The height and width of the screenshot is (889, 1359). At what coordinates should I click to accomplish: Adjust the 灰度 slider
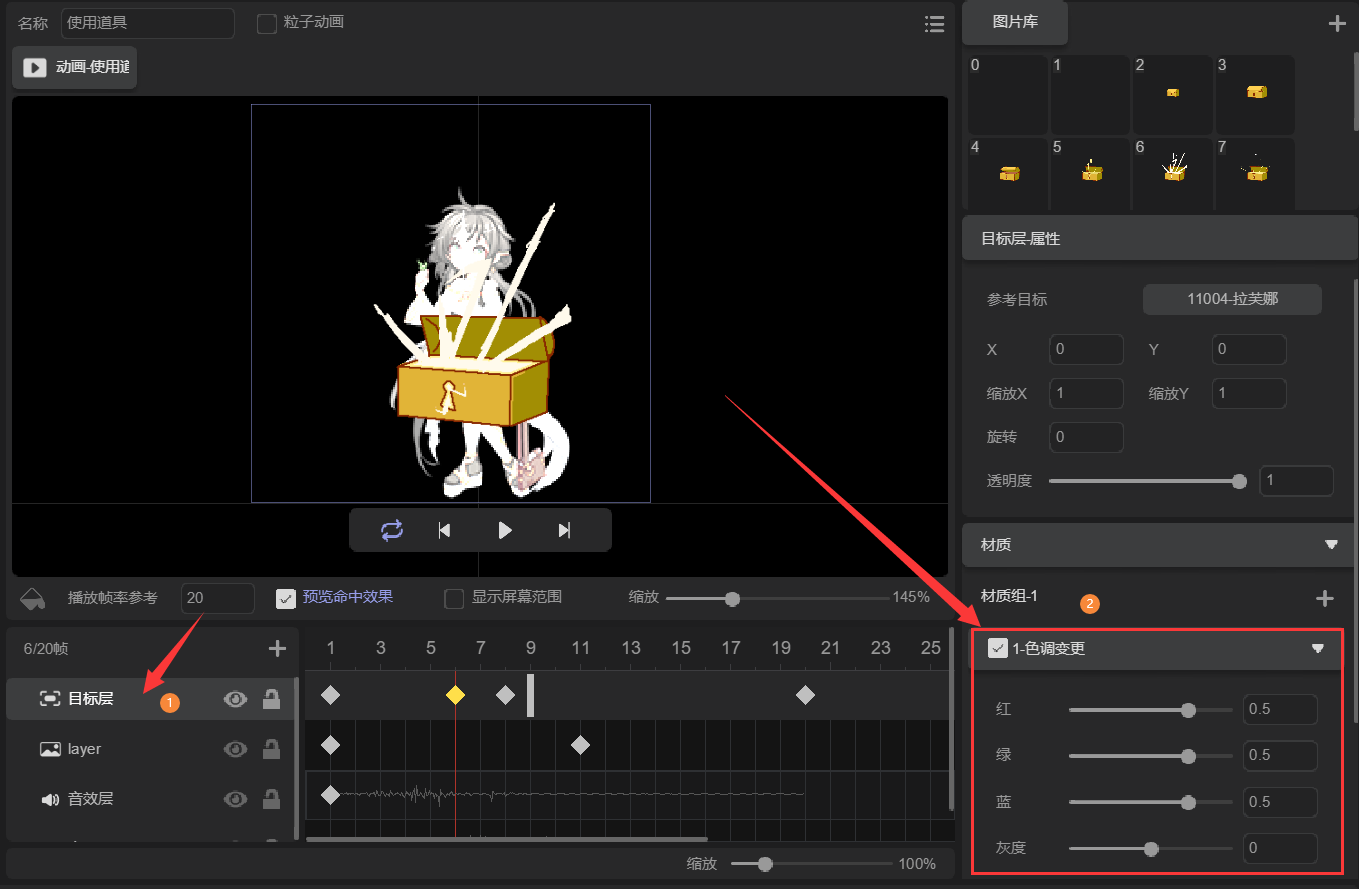click(1150, 849)
